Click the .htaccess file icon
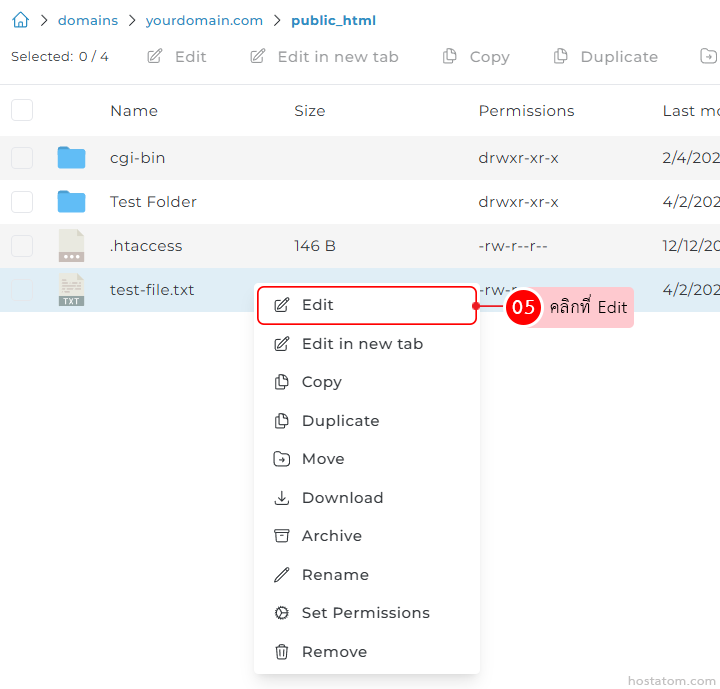Viewport: 720px width, 689px height. coord(71,246)
